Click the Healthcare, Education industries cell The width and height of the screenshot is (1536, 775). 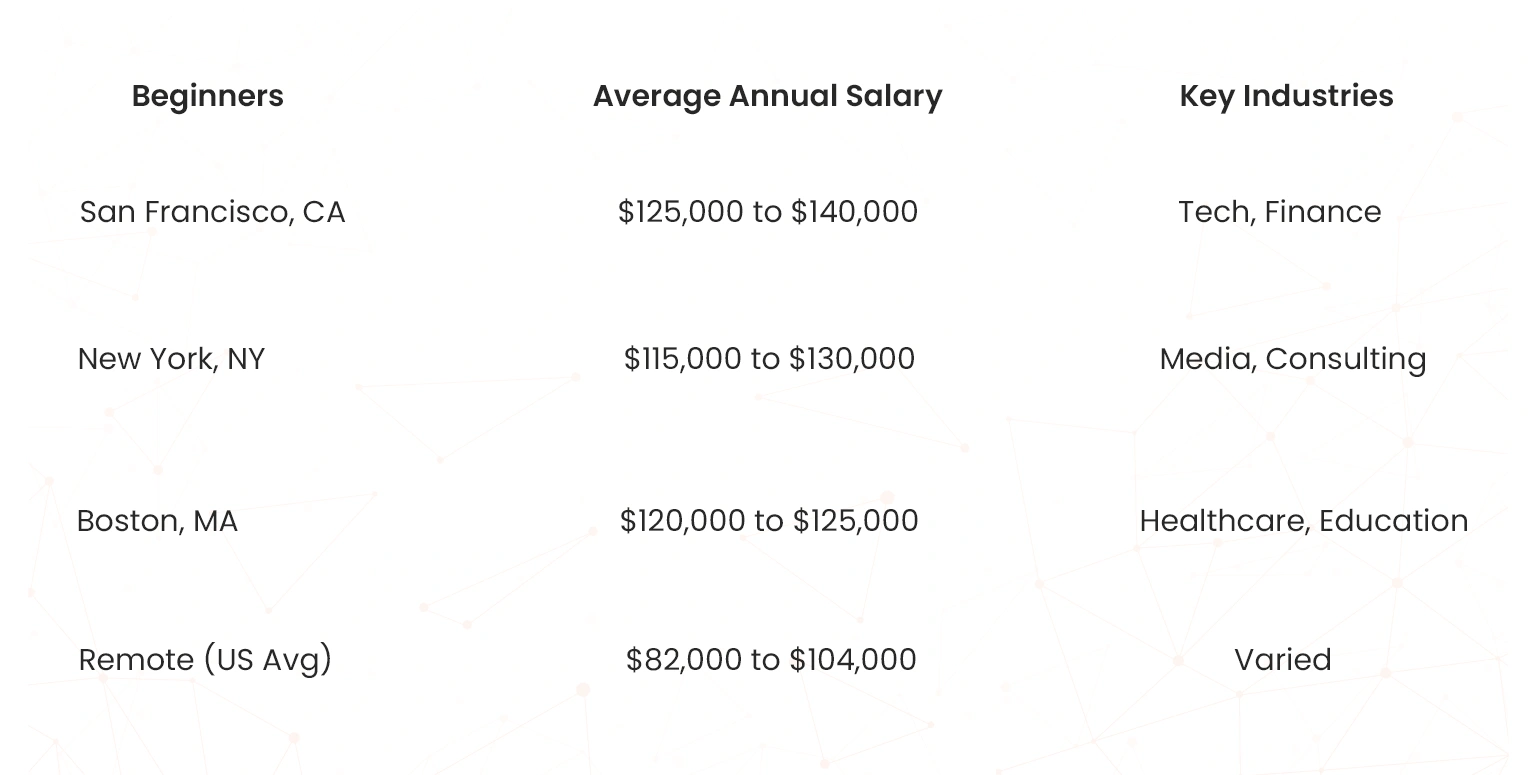(x=1303, y=521)
